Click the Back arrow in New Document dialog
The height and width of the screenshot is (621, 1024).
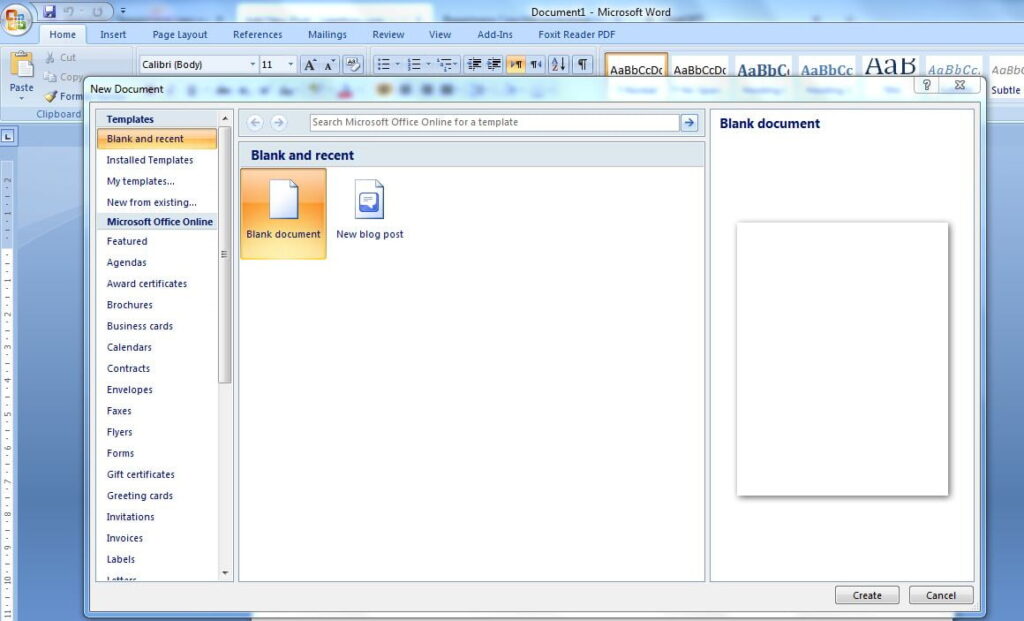click(255, 122)
